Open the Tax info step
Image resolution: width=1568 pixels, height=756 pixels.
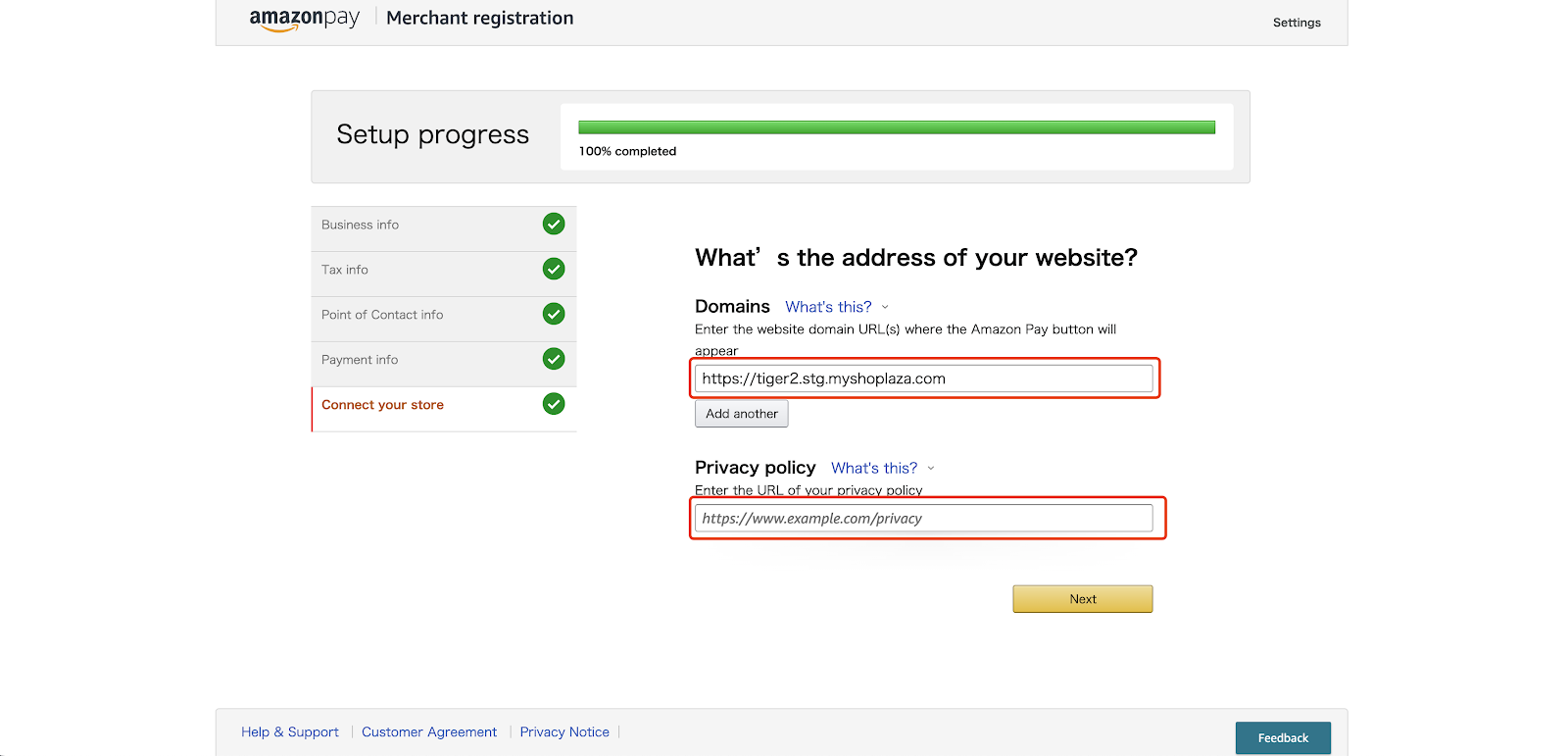pos(444,274)
